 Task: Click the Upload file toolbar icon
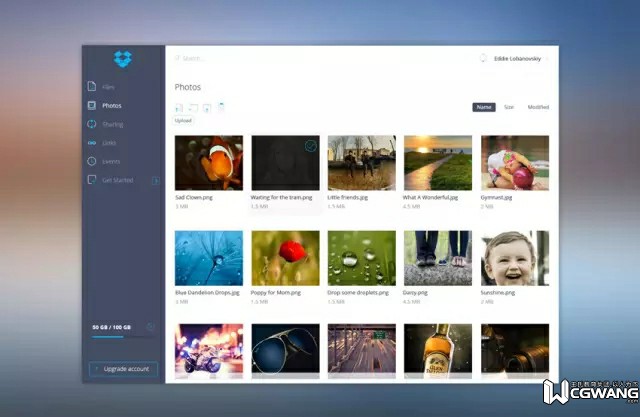[179, 108]
